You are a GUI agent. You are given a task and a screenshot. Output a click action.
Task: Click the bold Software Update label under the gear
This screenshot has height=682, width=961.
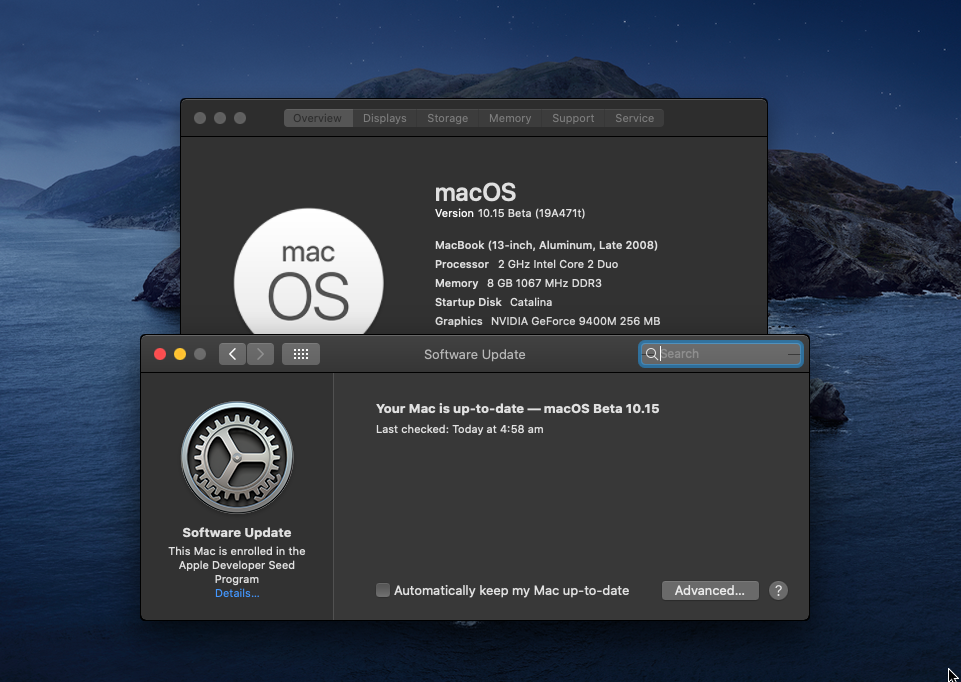click(237, 532)
